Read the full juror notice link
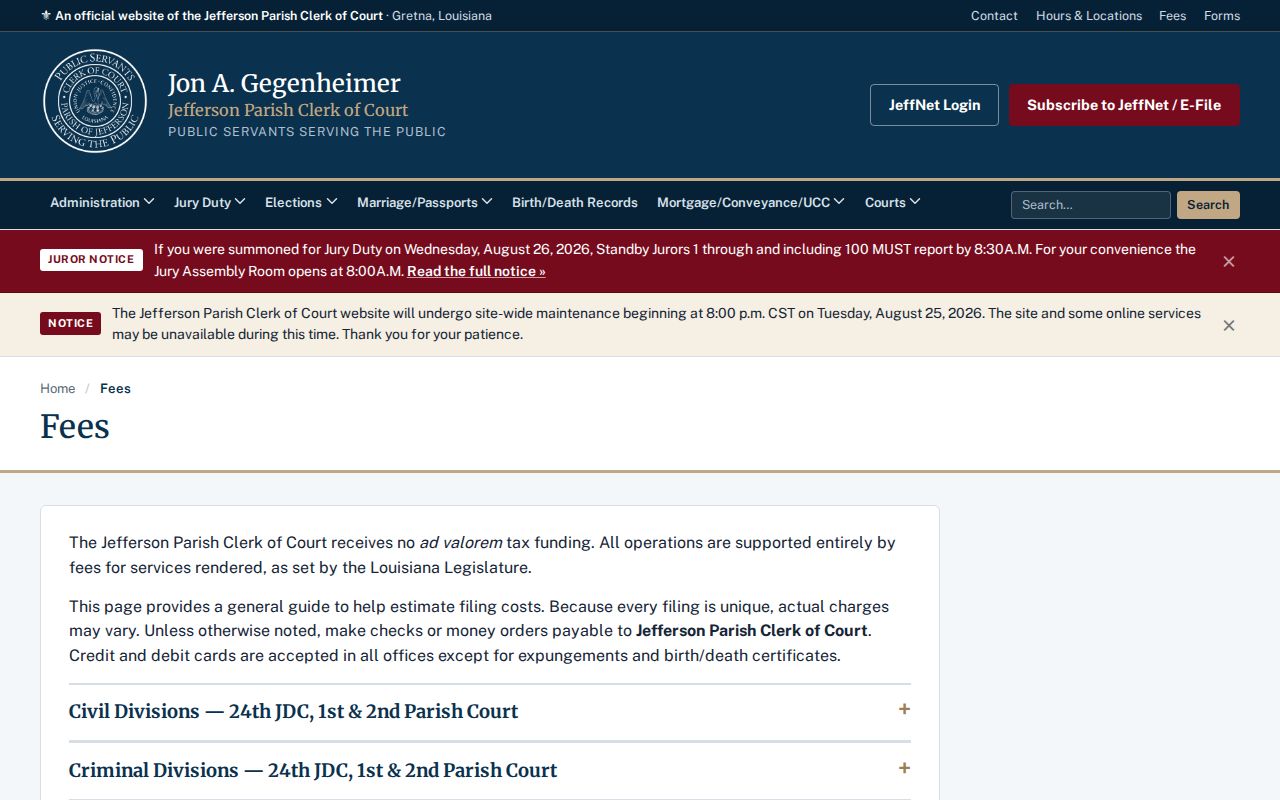 (476, 271)
